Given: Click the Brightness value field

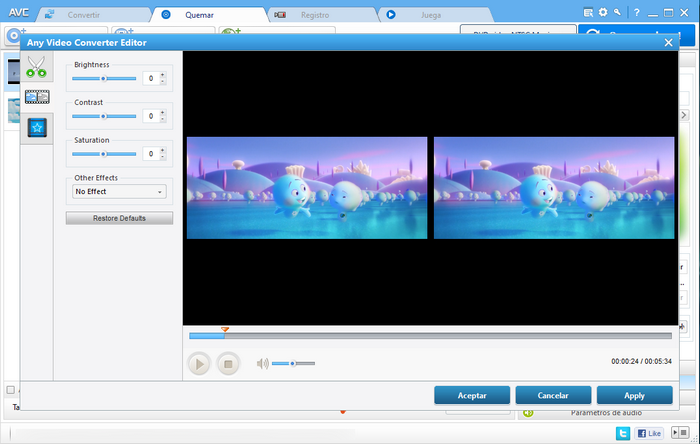Looking at the screenshot, I should (151, 79).
